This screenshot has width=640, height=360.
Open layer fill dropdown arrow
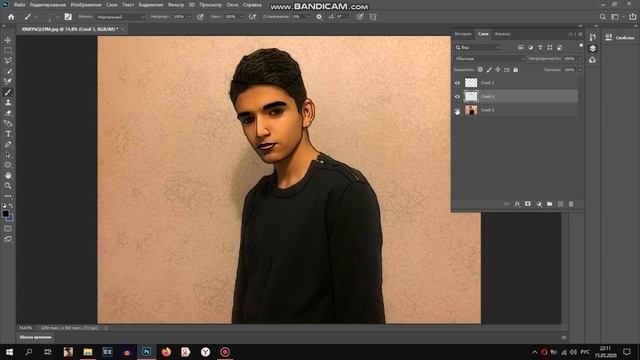[580, 70]
